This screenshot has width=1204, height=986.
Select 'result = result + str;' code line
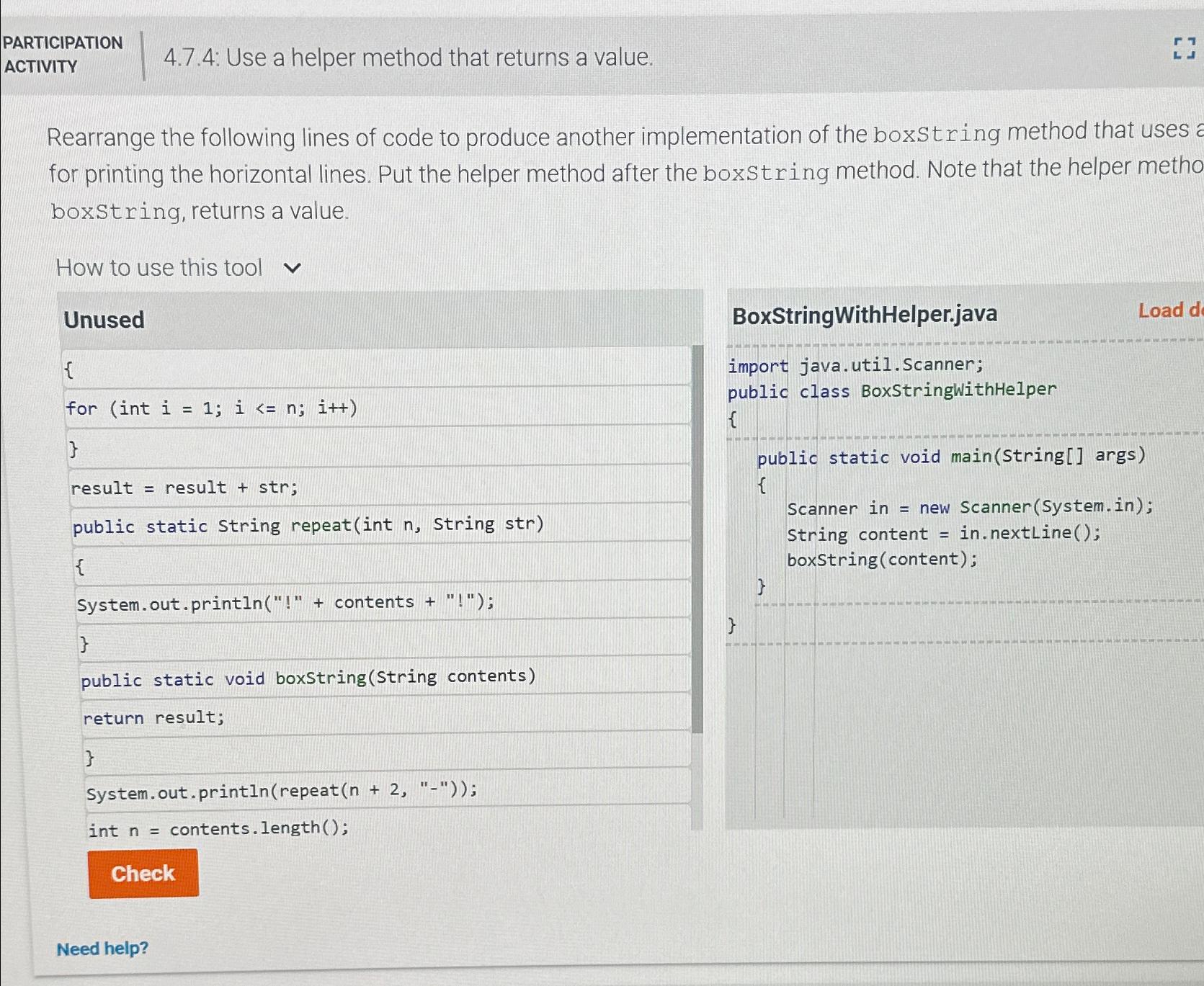click(x=380, y=485)
